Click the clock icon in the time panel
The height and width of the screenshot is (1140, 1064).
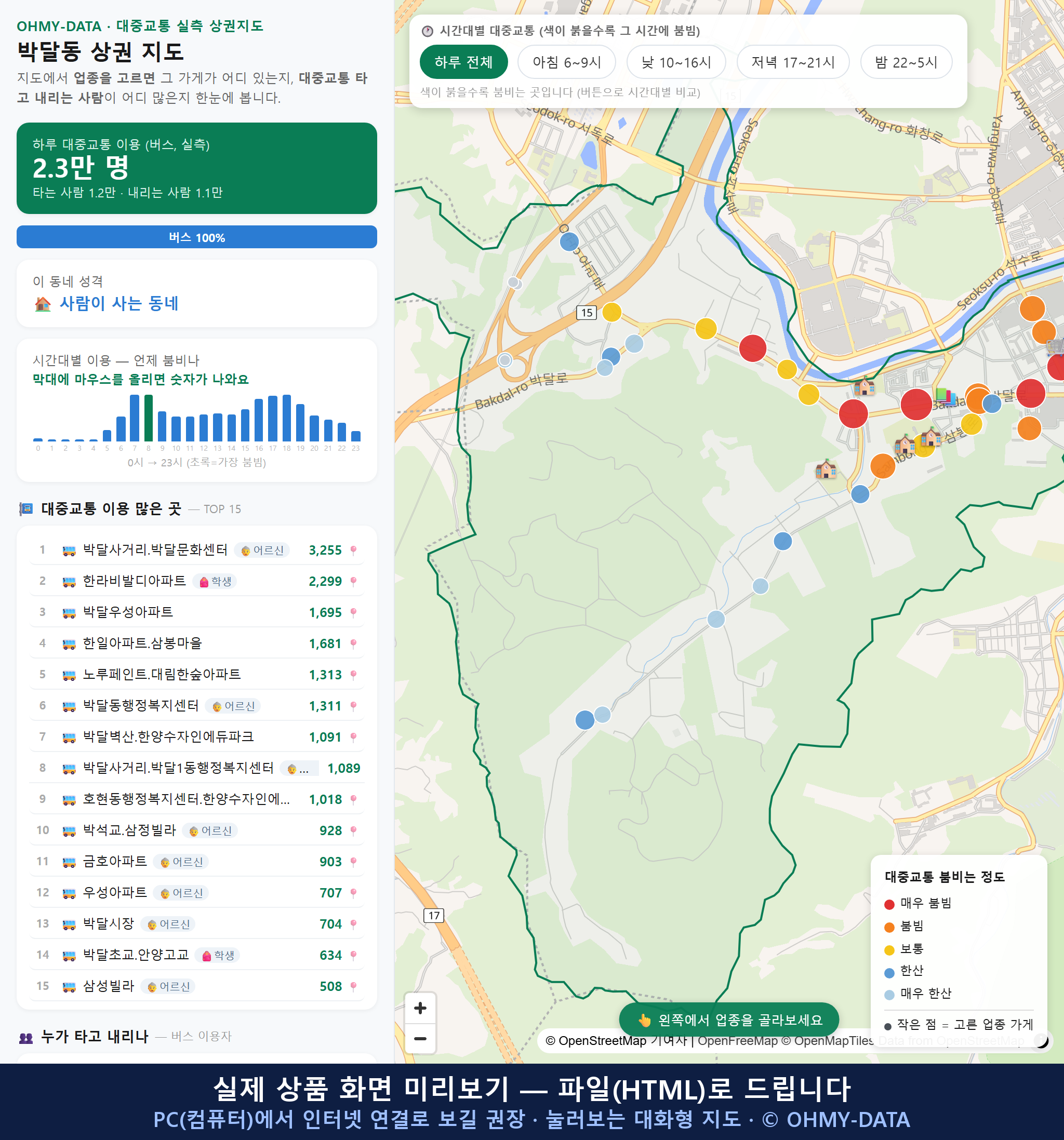(428, 31)
